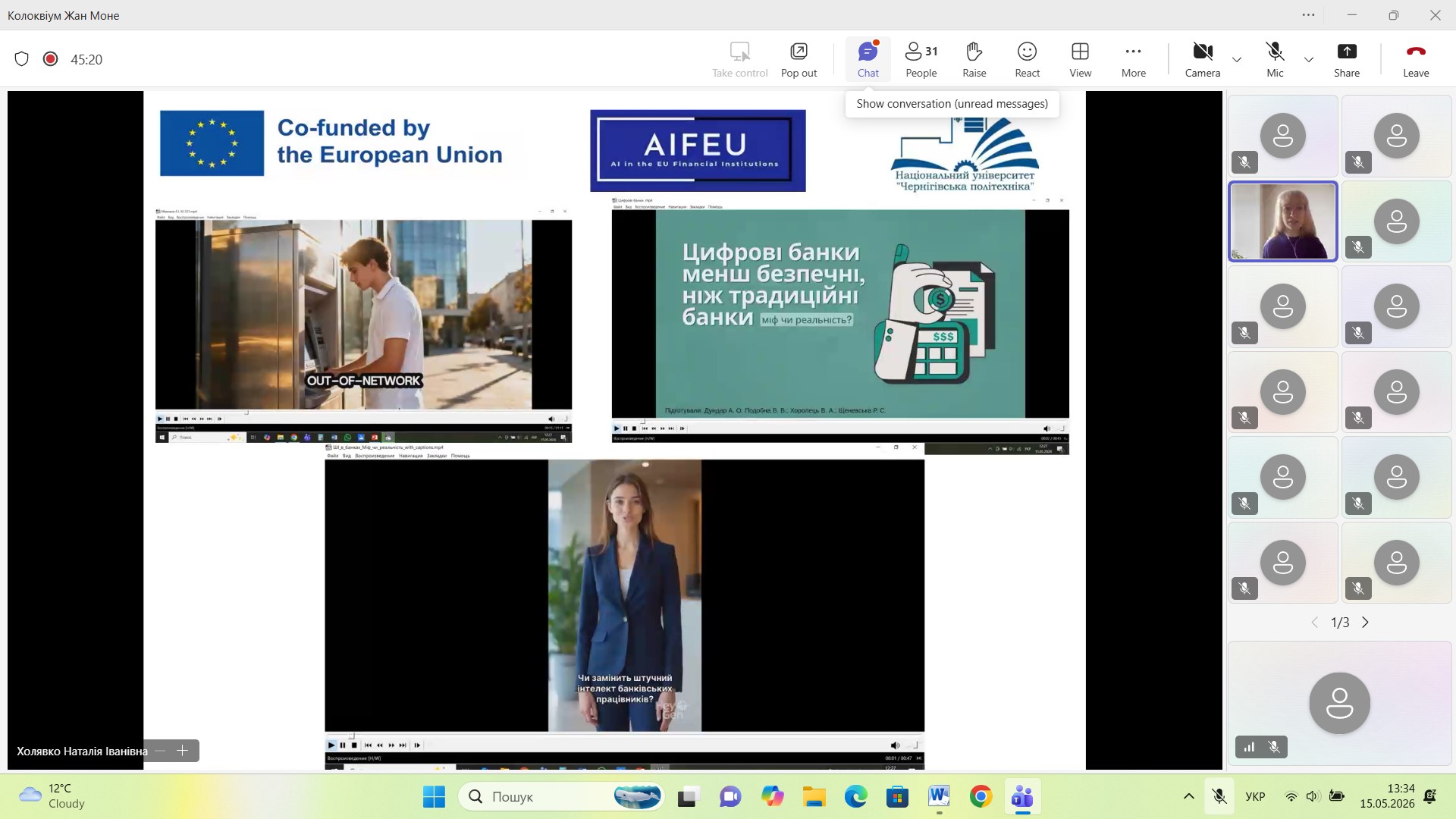Open Wi-Fi network settings in tray
Viewport: 1456px width, 819px height.
[1291, 796]
